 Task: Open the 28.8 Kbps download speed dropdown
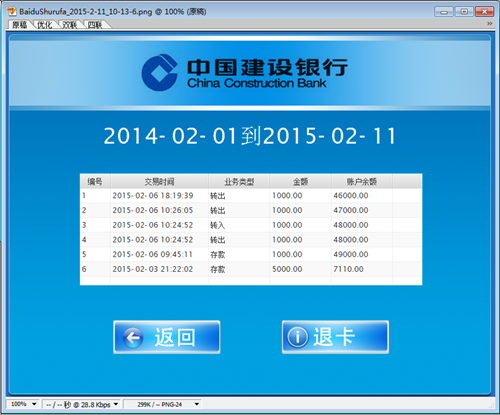[x=82, y=404]
